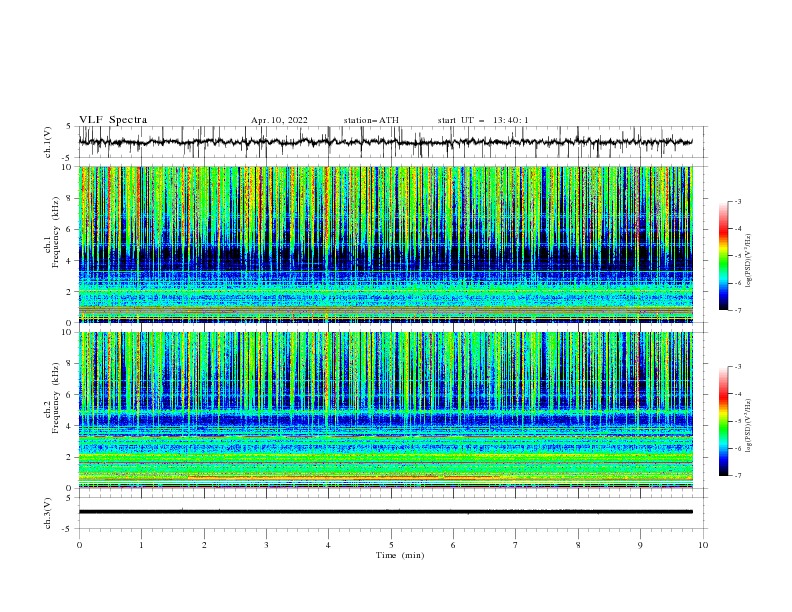Image resolution: width=792 pixels, height=612 pixels.
Task: Click time axis tick label "4"
Action: [328, 545]
